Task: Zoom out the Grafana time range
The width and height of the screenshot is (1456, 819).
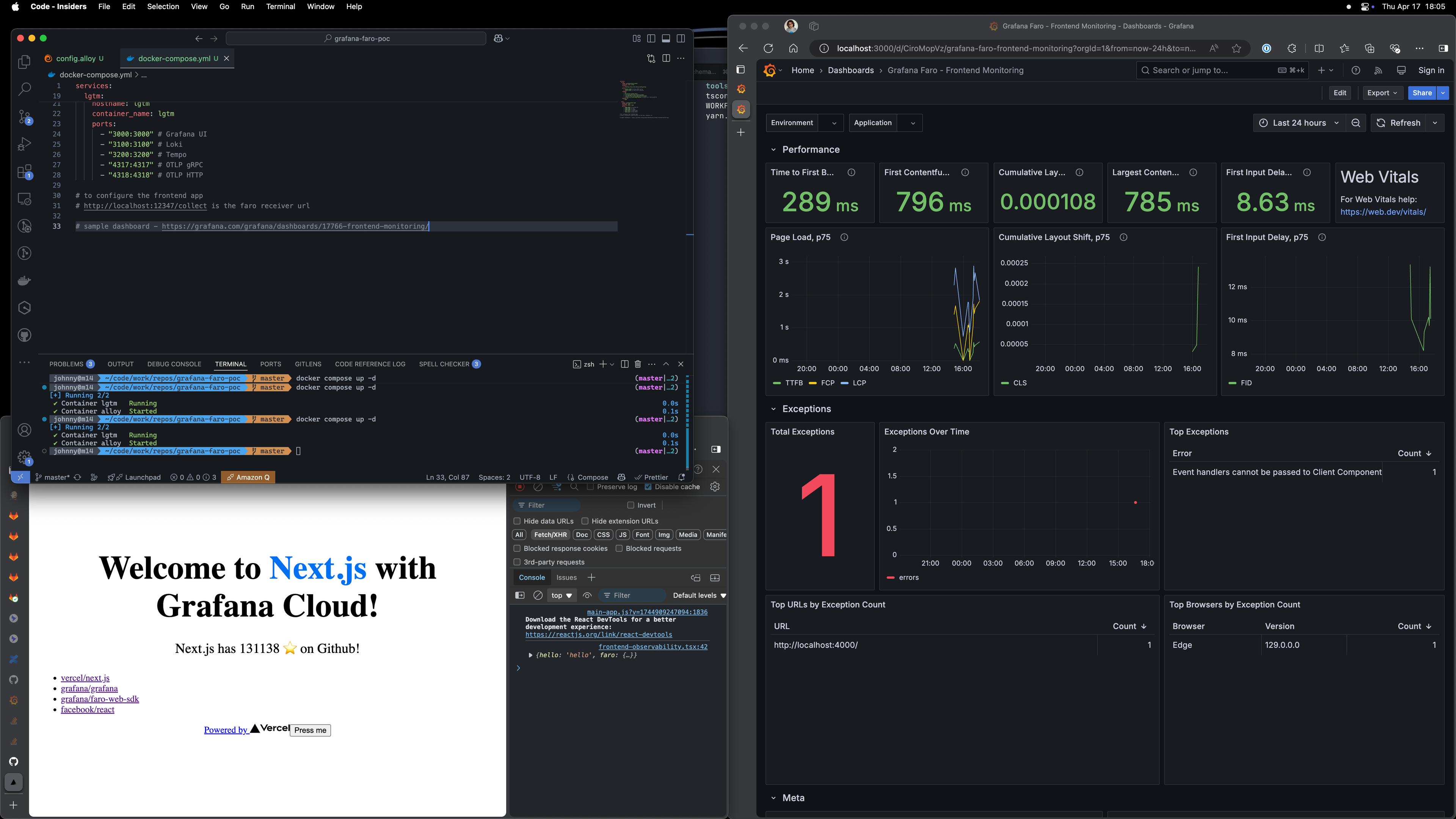Action: 1356,122
